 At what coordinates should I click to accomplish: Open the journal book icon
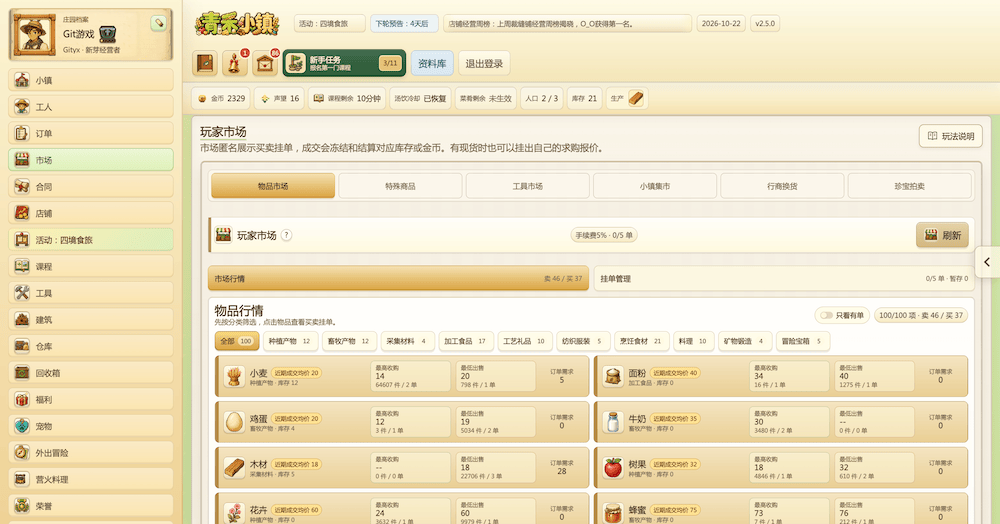click(x=205, y=63)
